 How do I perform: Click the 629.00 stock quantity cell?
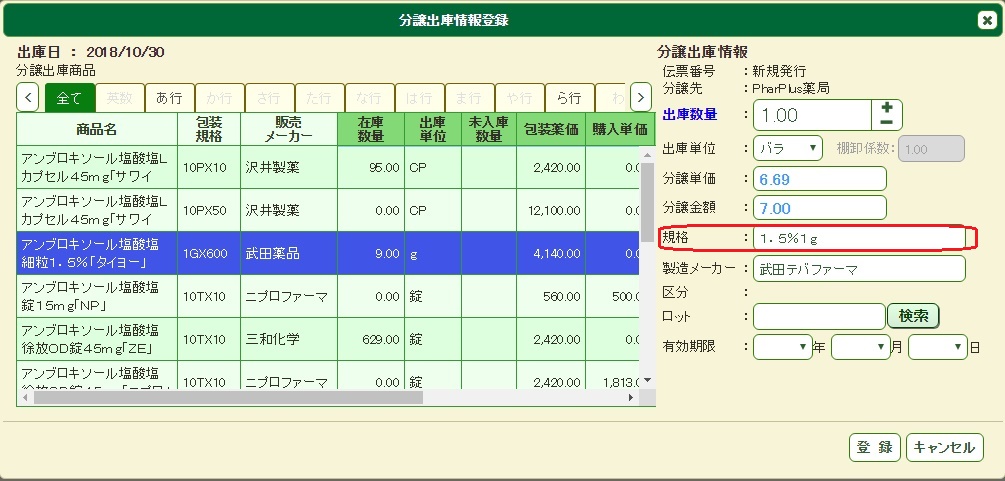click(x=371, y=339)
